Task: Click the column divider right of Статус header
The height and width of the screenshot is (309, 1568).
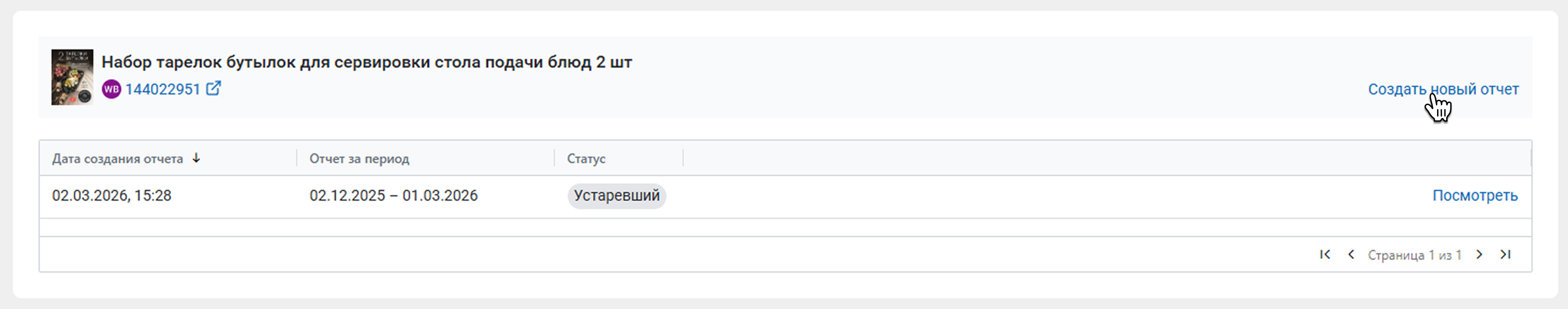Action: pos(683,158)
